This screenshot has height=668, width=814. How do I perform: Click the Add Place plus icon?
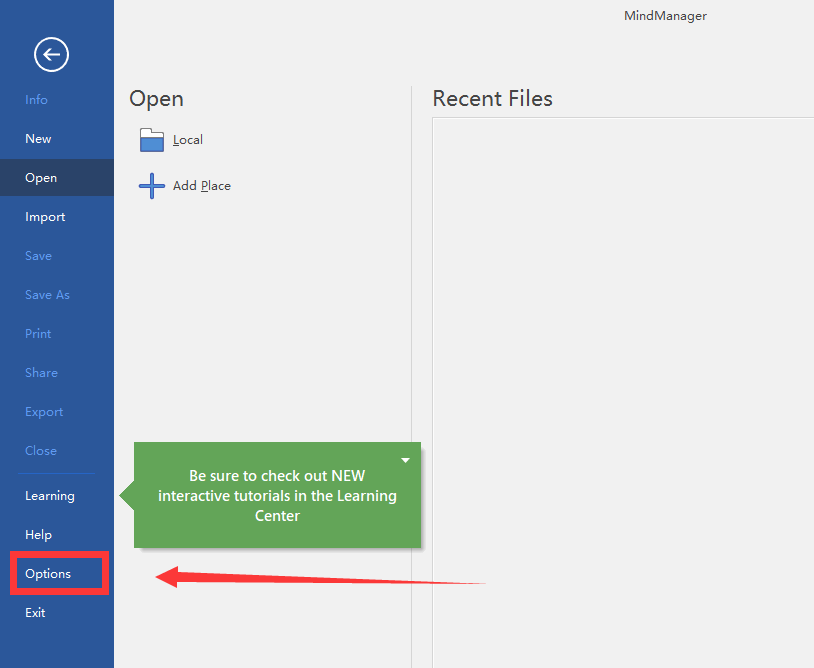(152, 186)
